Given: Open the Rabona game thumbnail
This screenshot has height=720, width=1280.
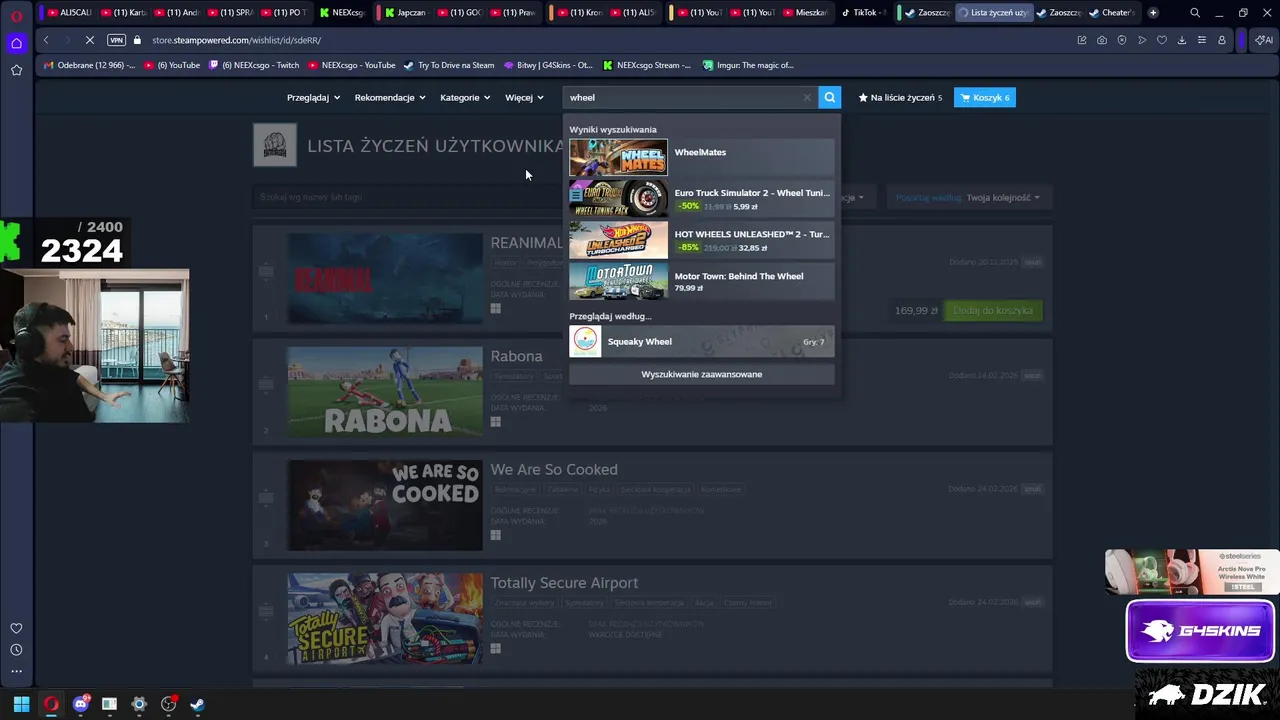Looking at the screenshot, I should point(385,391).
